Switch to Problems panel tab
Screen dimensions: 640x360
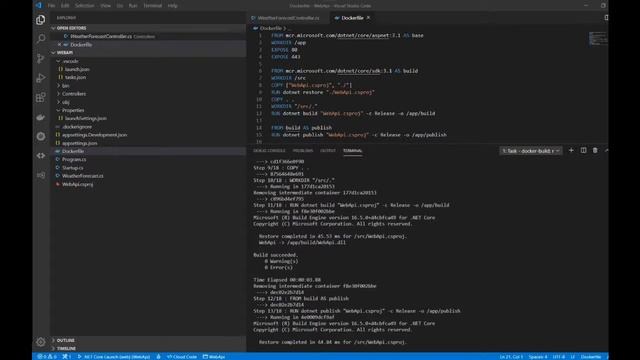[x=303, y=151]
